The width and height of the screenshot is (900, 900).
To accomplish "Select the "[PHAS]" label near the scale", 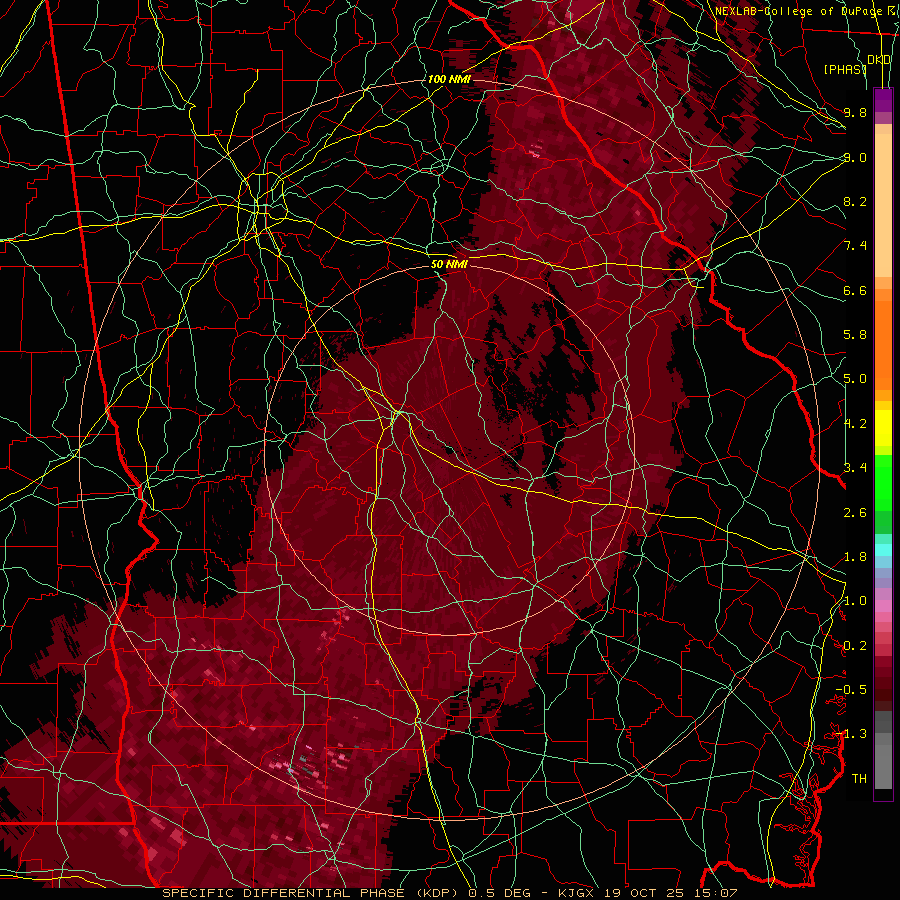I will coord(845,69).
